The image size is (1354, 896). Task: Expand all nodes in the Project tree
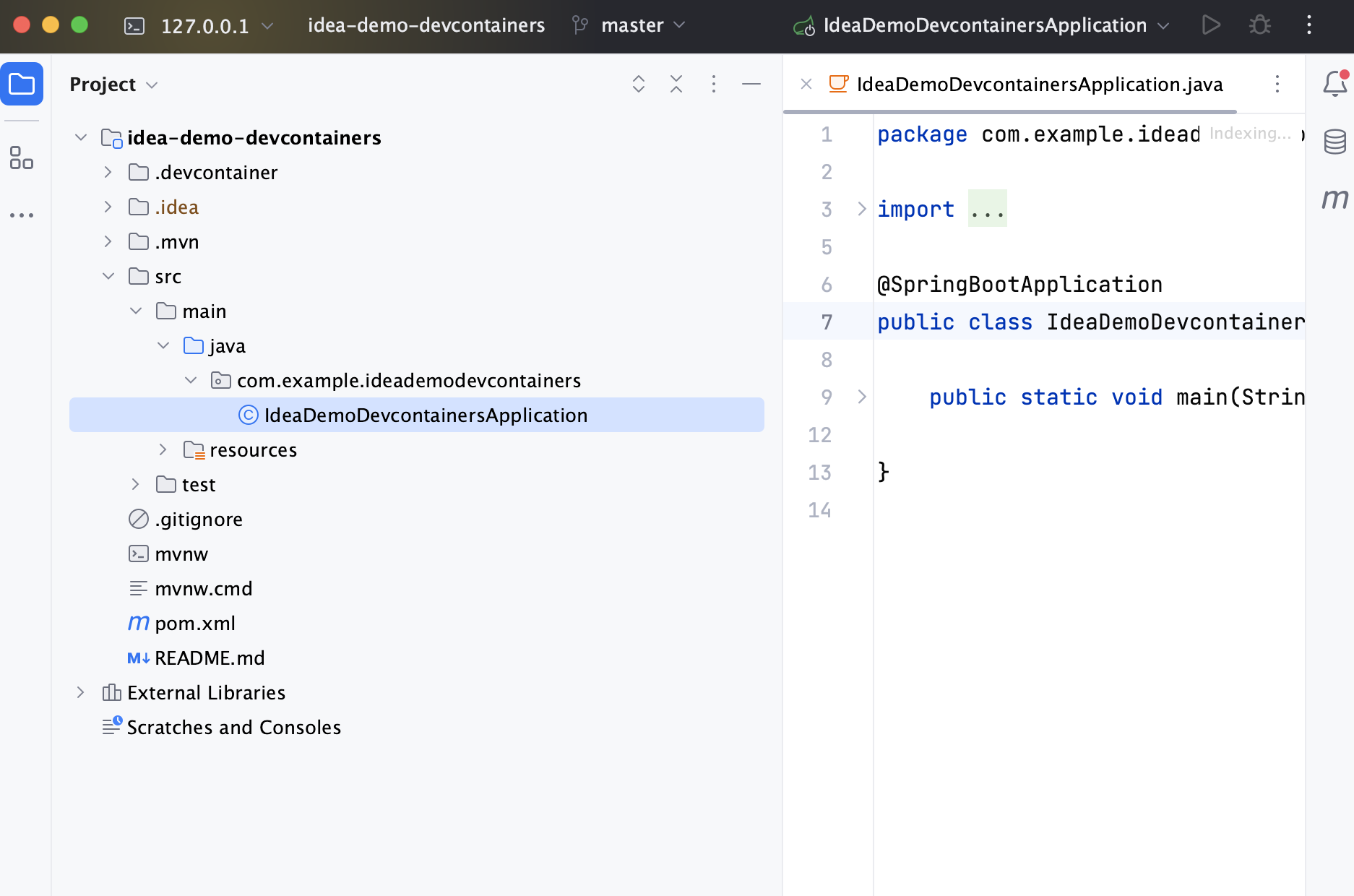click(639, 84)
